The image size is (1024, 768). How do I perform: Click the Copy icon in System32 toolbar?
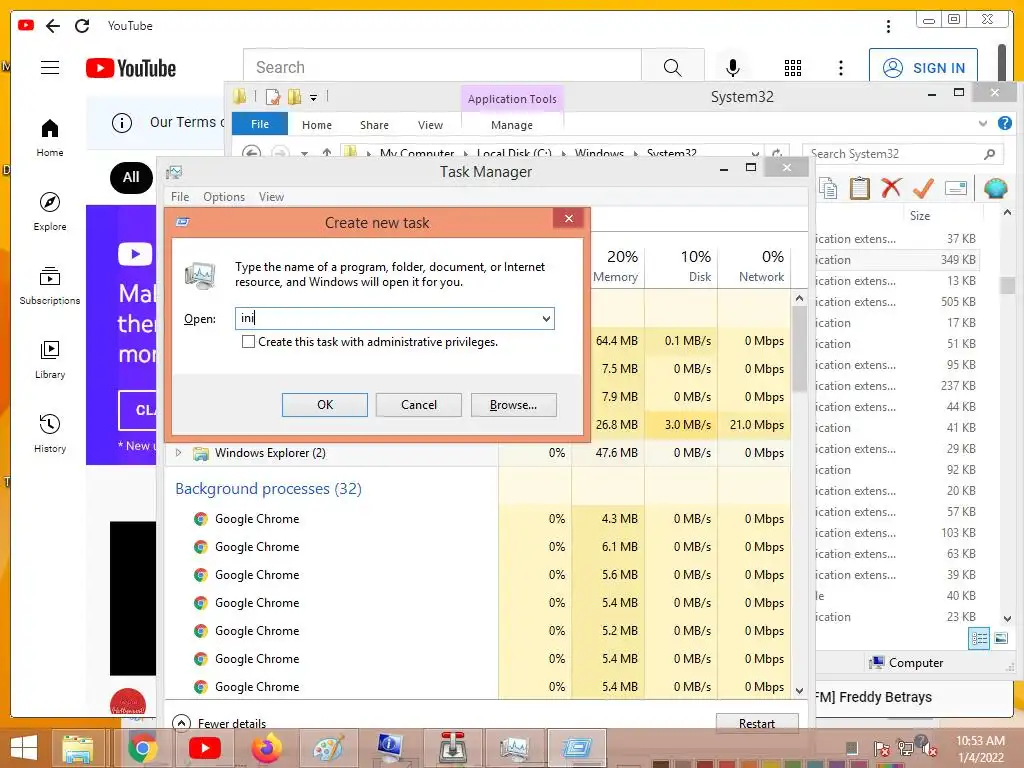pos(828,188)
